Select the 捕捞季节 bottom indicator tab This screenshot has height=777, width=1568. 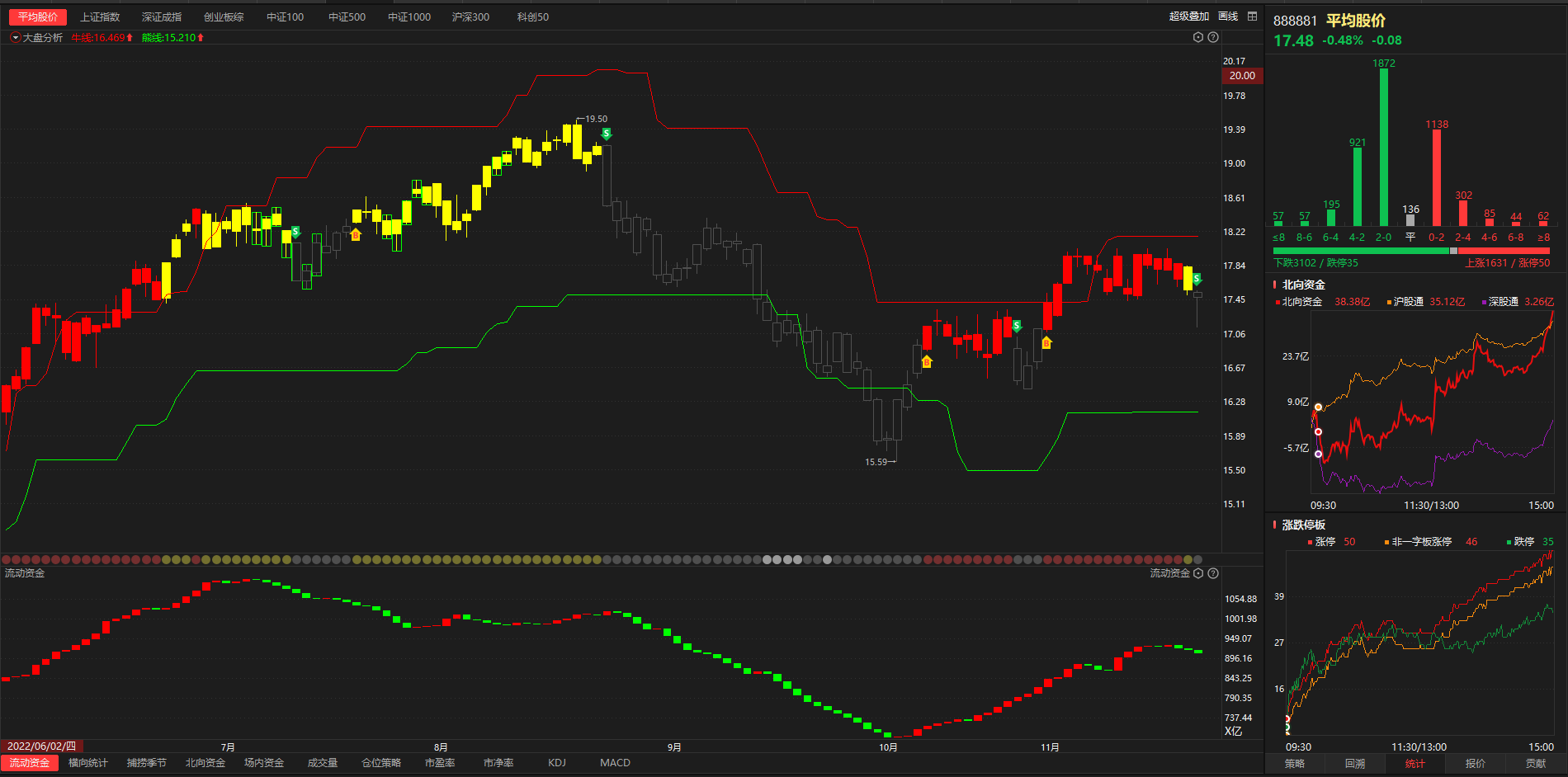tap(147, 763)
